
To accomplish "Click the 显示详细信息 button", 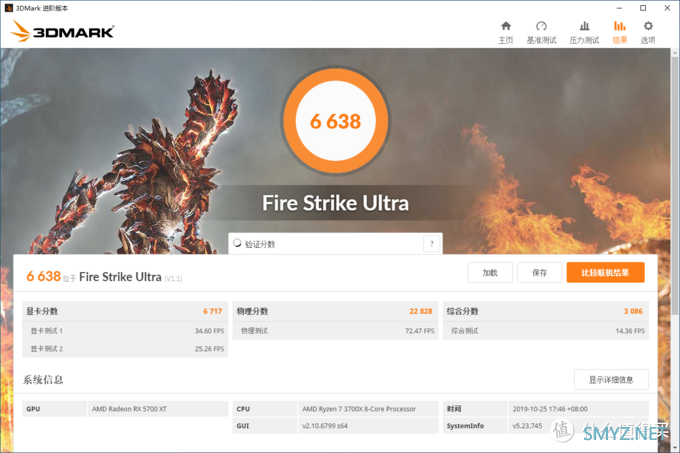I will pyautogui.click(x=611, y=380).
